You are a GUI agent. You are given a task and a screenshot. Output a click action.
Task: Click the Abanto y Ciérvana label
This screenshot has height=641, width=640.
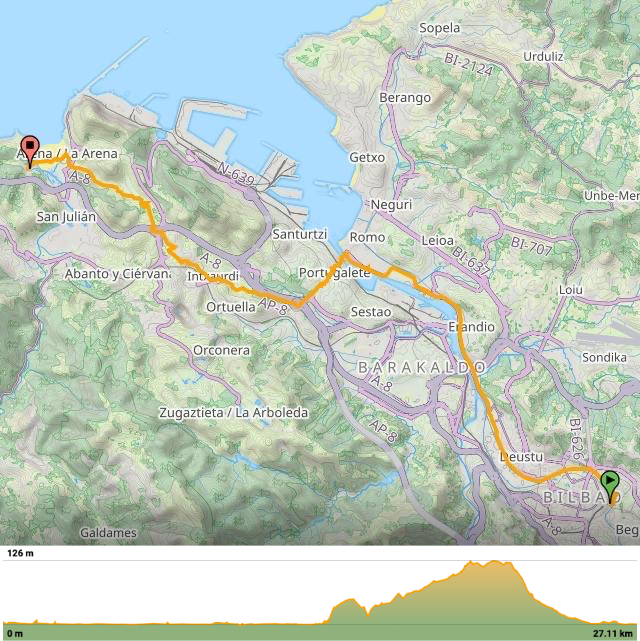(x=117, y=274)
